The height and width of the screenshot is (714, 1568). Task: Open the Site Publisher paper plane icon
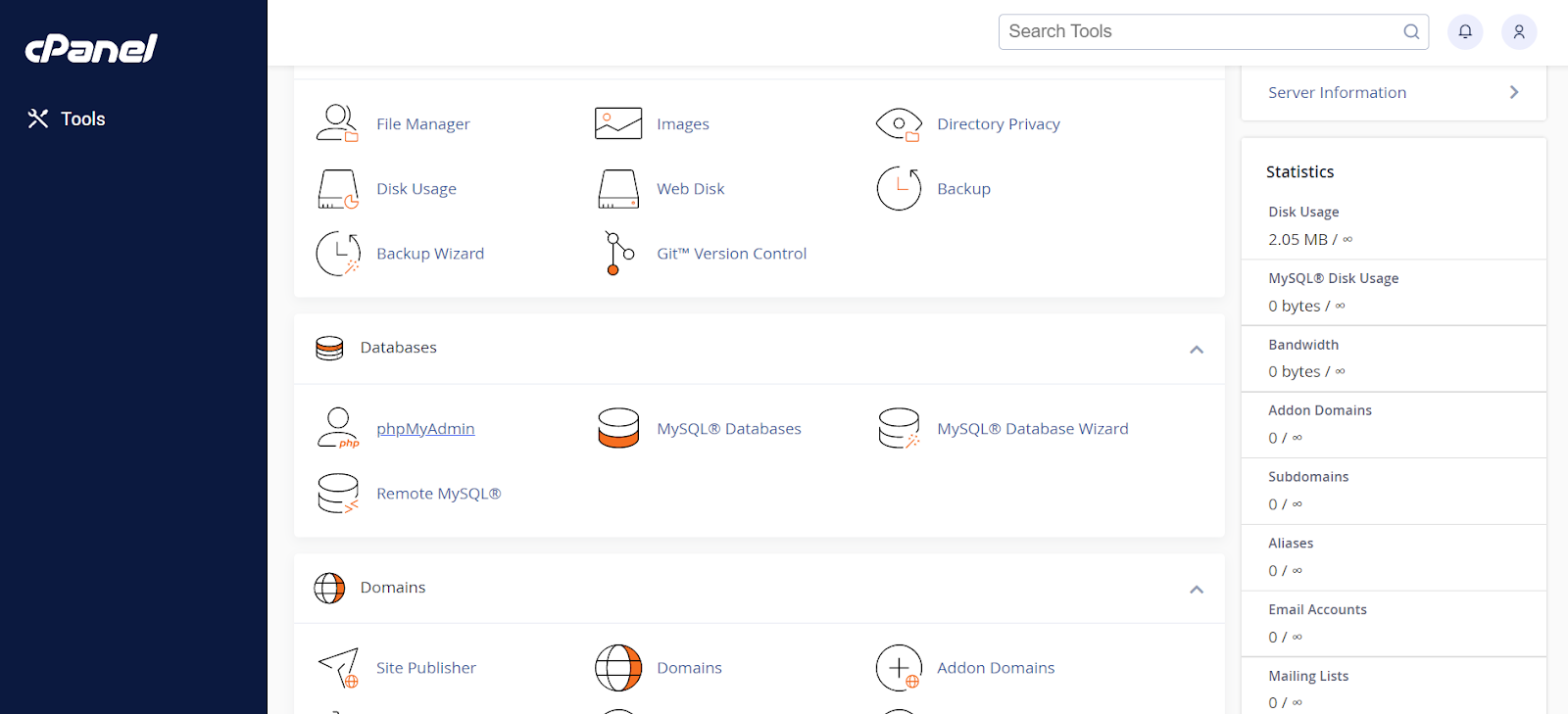click(339, 668)
